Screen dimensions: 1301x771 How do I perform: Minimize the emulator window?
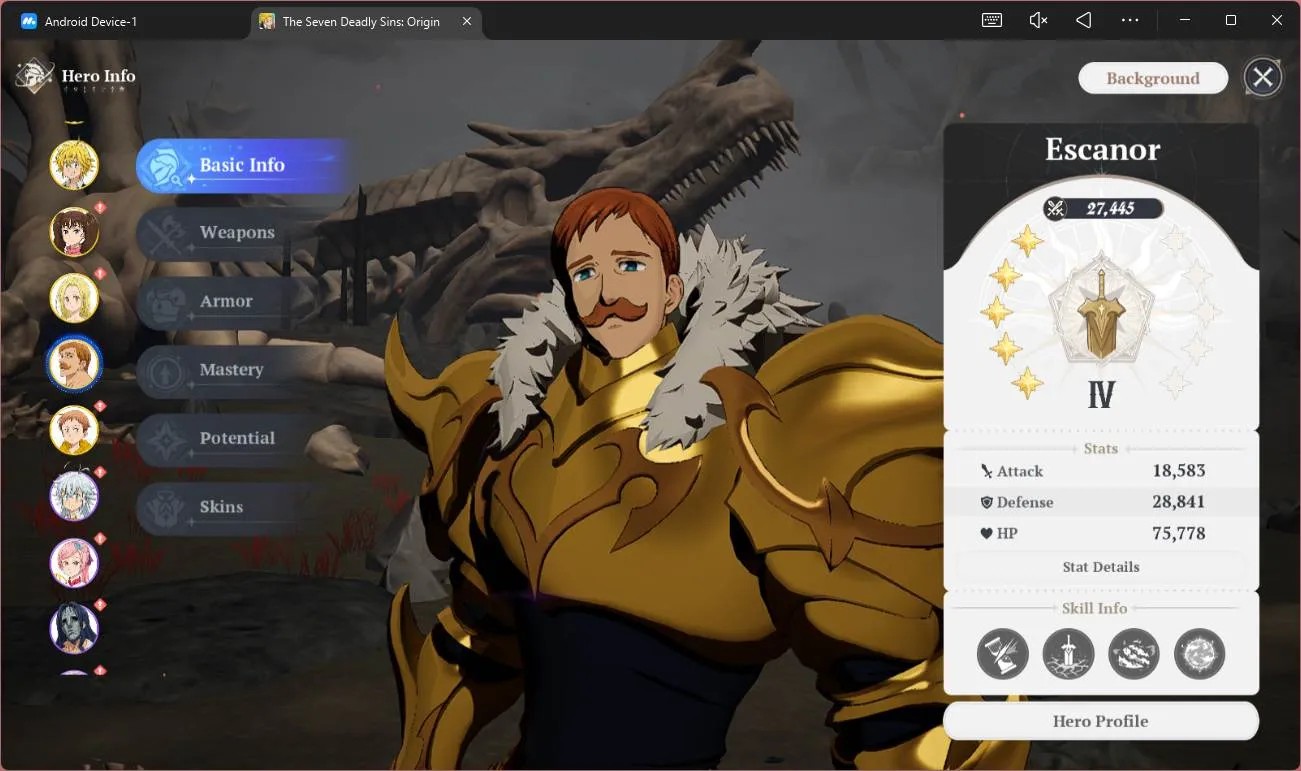[x=1185, y=20]
